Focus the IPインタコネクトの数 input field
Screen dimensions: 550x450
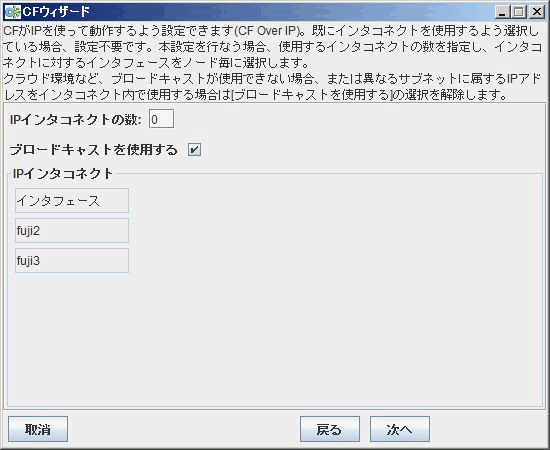click(161, 119)
